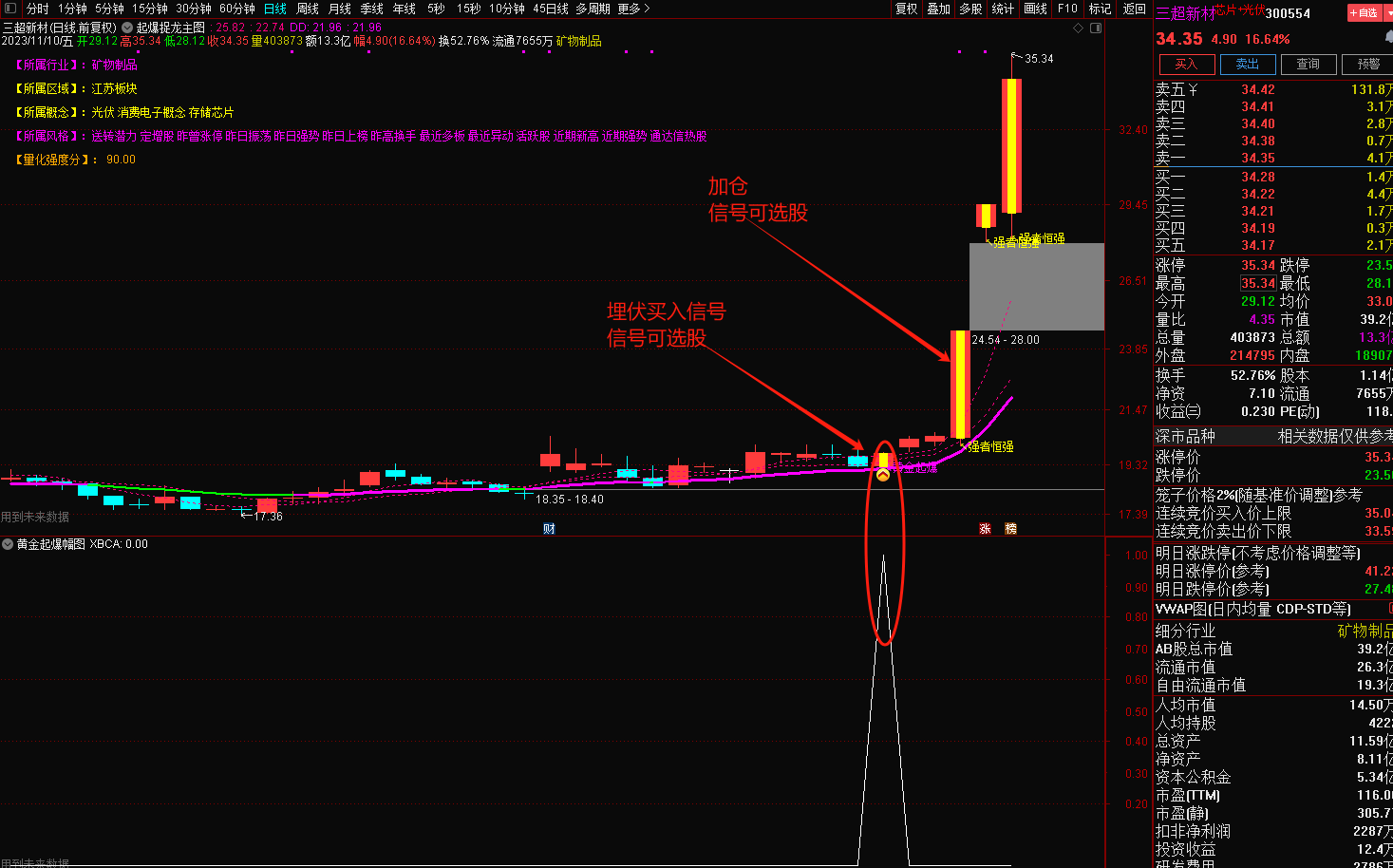Click the 涨 marker under the chart

(x=985, y=528)
